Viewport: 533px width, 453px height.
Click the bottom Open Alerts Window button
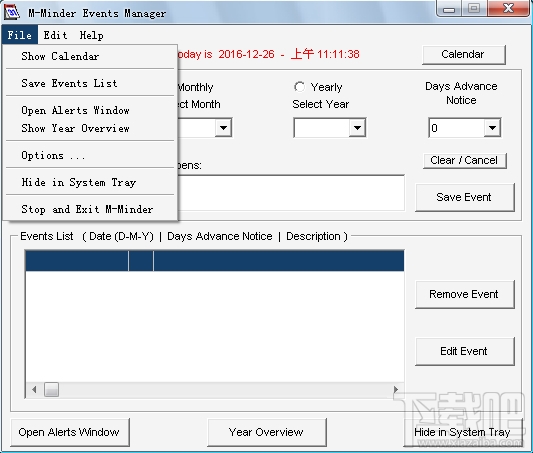pos(70,432)
